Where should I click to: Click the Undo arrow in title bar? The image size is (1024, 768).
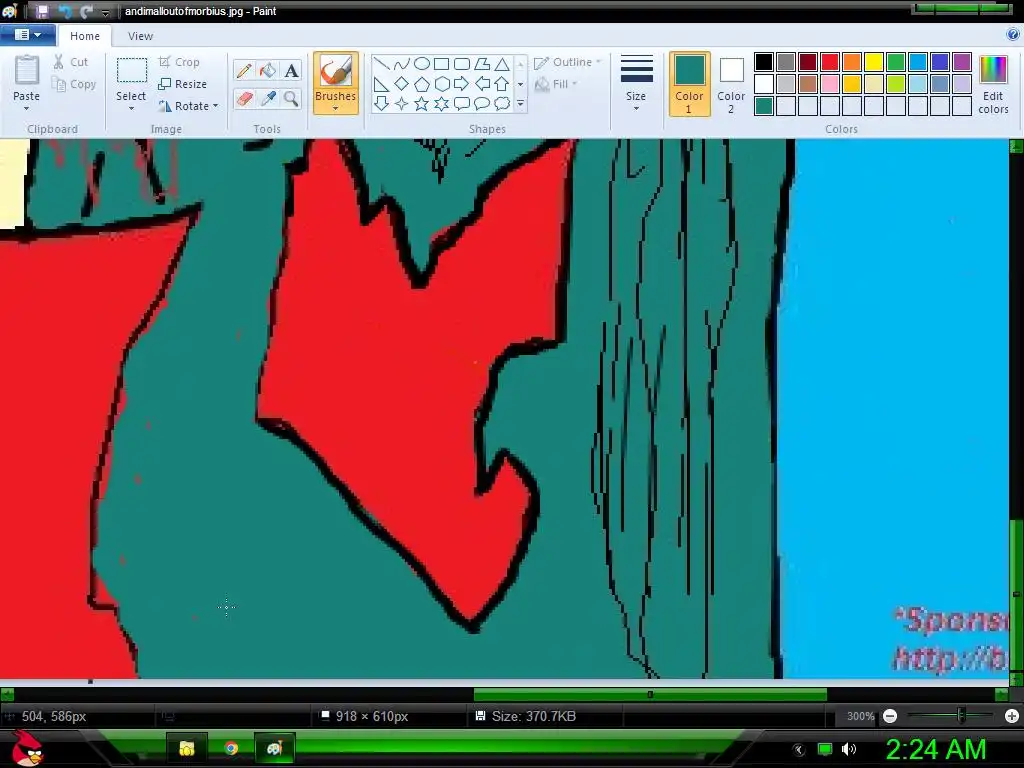(64, 11)
